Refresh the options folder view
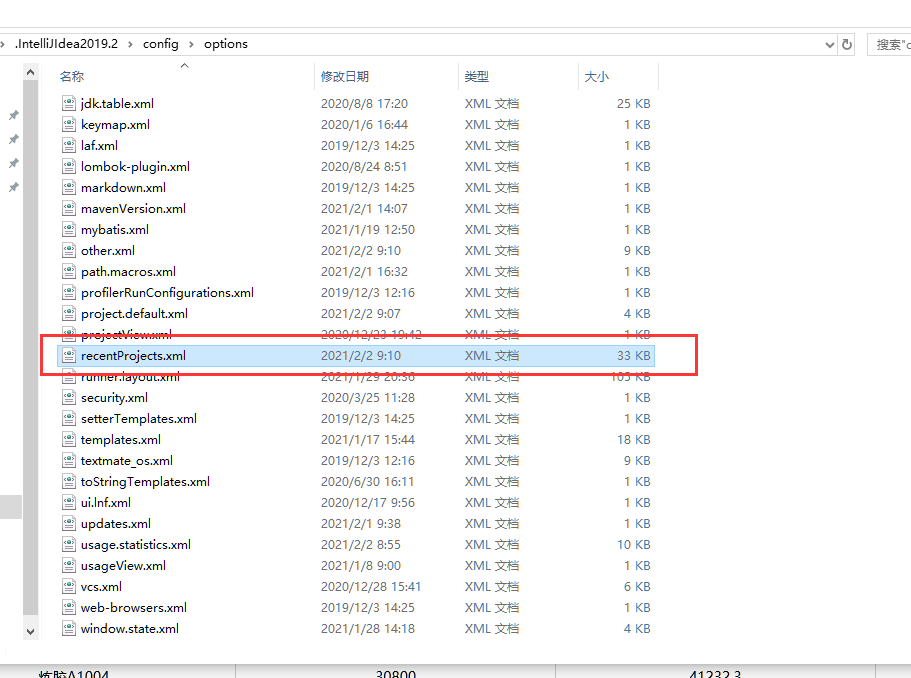 coord(847,44)
